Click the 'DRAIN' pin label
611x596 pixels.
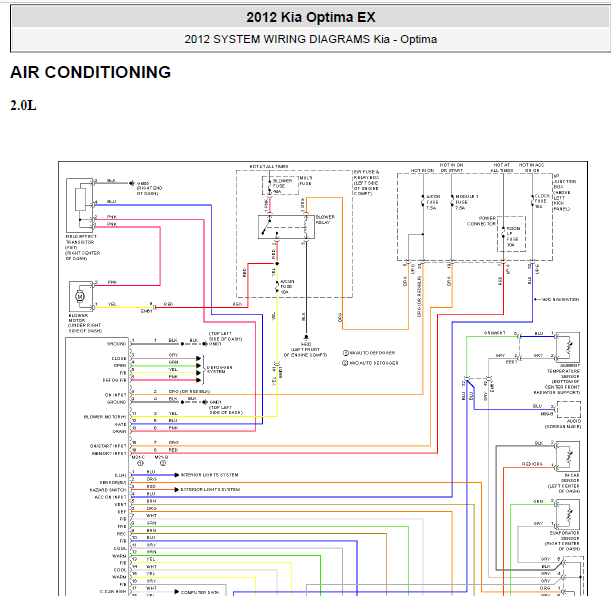pyautogui.click(x=120, y=431)
